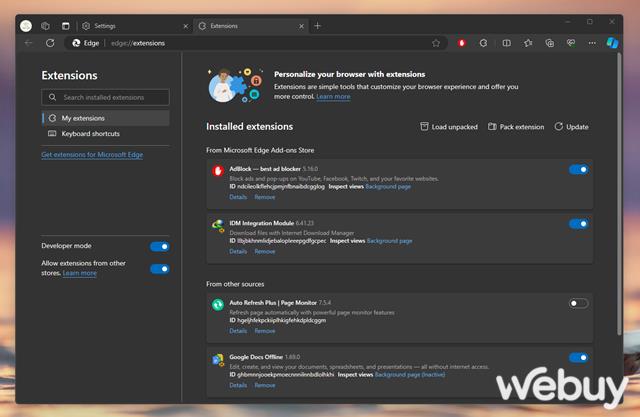Viewport: 640px width, 417px height.
Task: Remove Google Docs Offline extension
Action: (265, 385)
